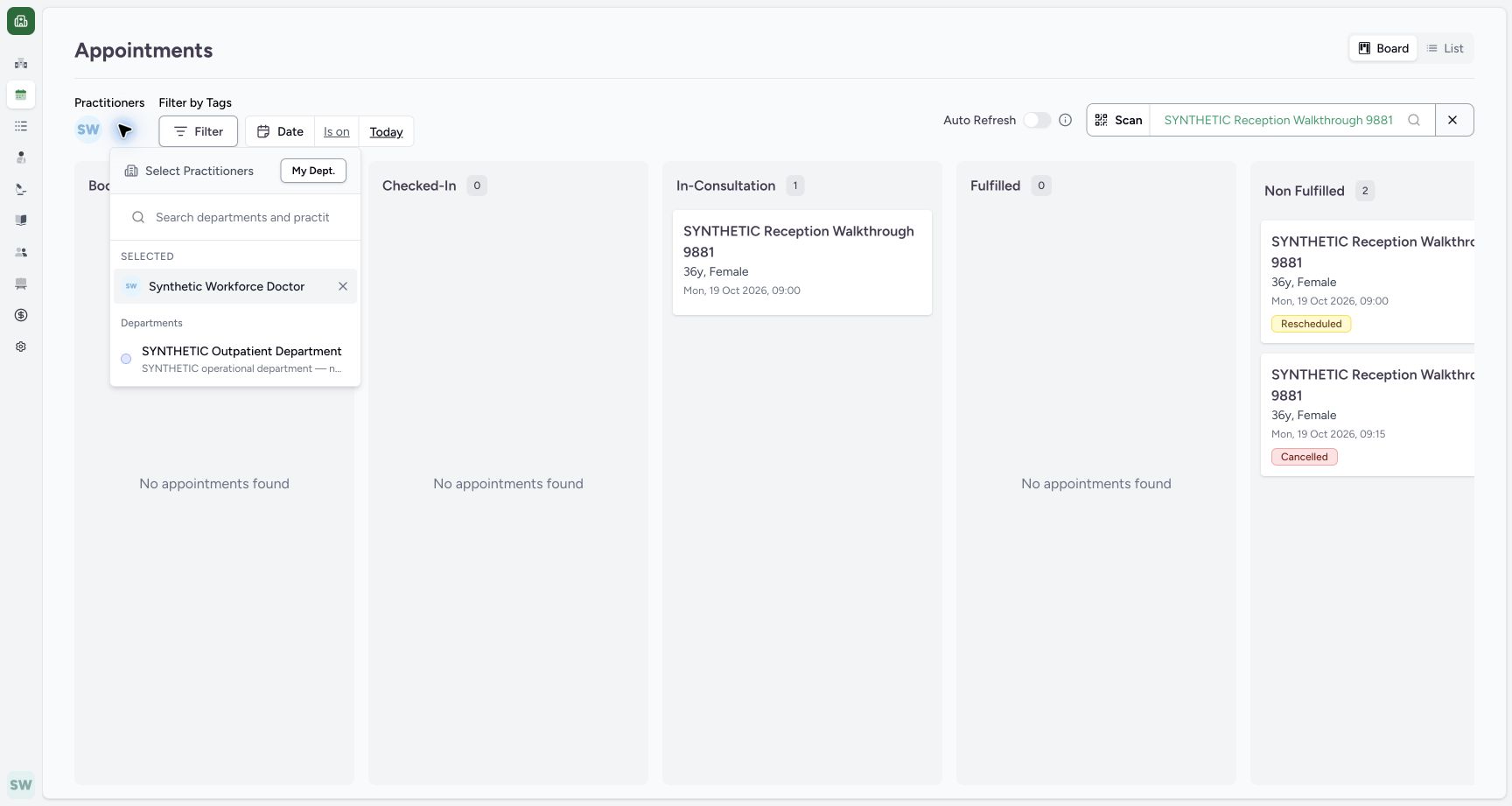The height and width of the screenshot is (806, 1512).
Task: Switch to the Board view tab
Action: tap(1383, 48)
